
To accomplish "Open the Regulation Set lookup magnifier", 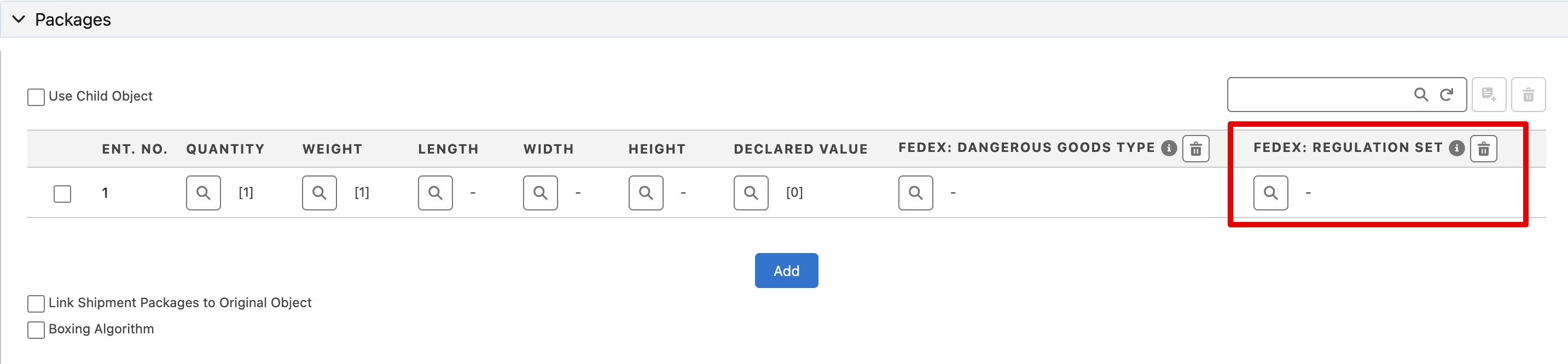I will pyautogui.click(x=1270, y=192).
